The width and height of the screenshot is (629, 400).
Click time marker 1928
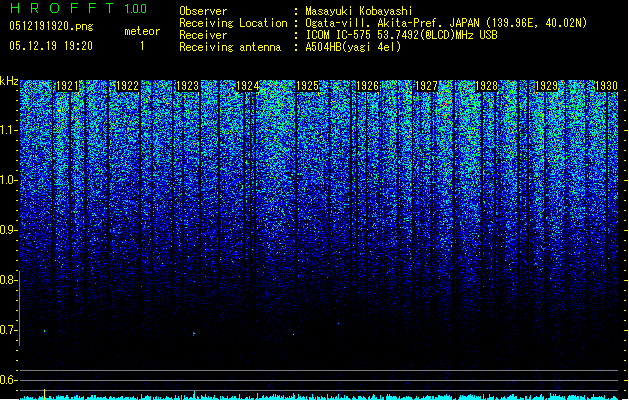pos(486,86)
